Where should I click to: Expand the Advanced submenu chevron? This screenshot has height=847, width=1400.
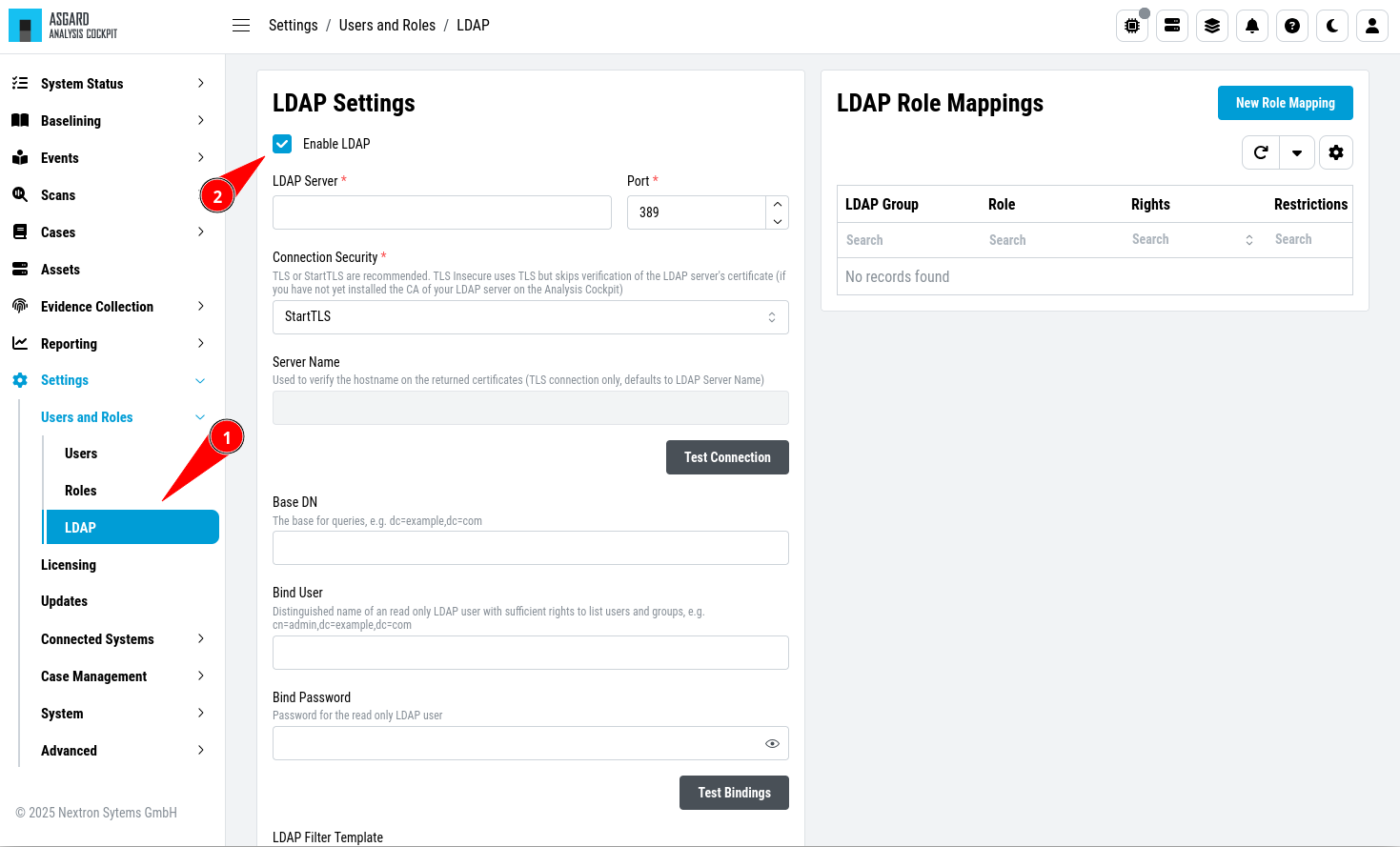[200, 750]
